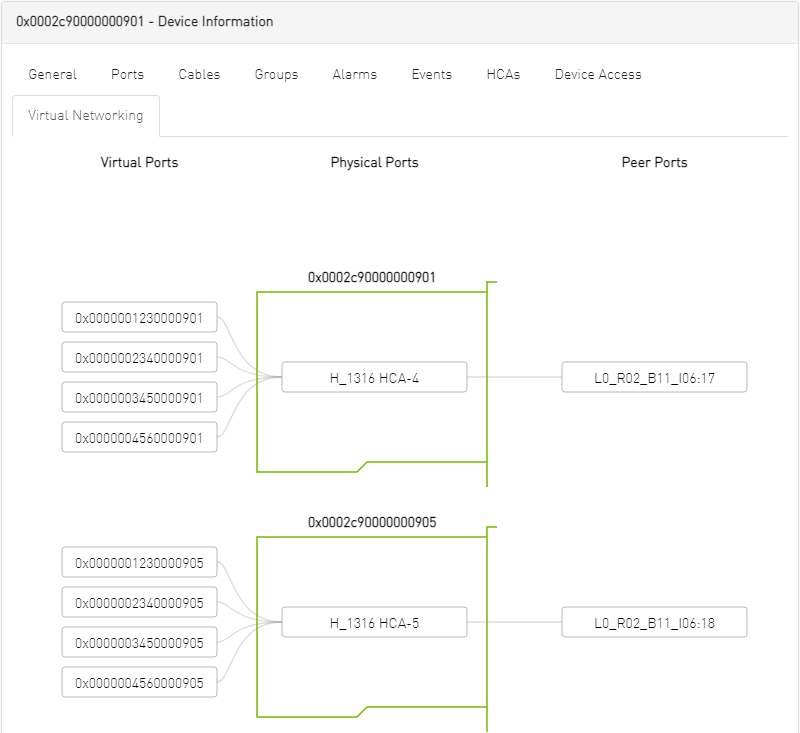This screenshot has height=733, width=800.
Task: Click peer port L0_R02_B11_I06:18
Action: (x=655, y=621)
